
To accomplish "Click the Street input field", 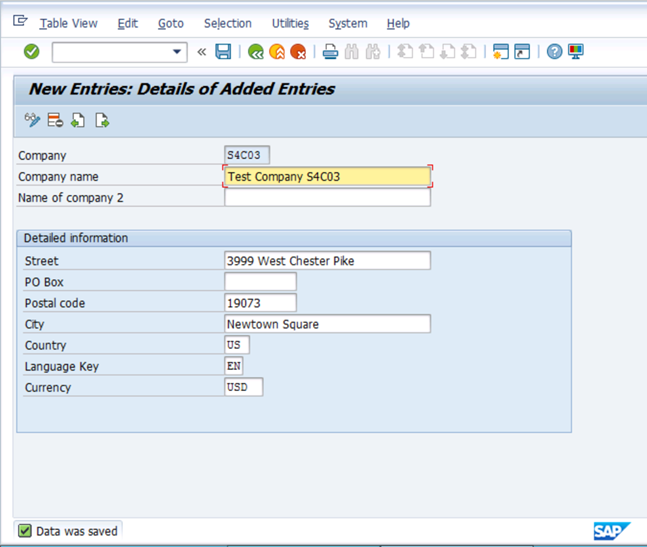I will pyautogui.click(x=328, y=261).
